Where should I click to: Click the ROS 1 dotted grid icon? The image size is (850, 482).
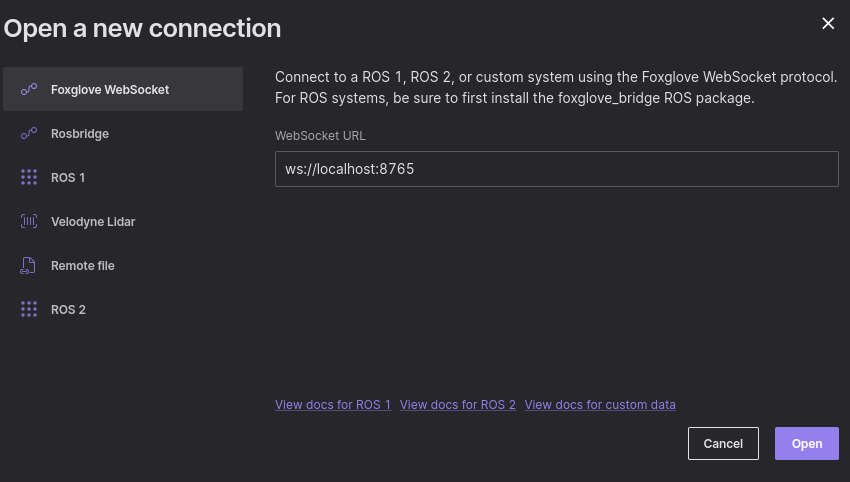point(29,177)
